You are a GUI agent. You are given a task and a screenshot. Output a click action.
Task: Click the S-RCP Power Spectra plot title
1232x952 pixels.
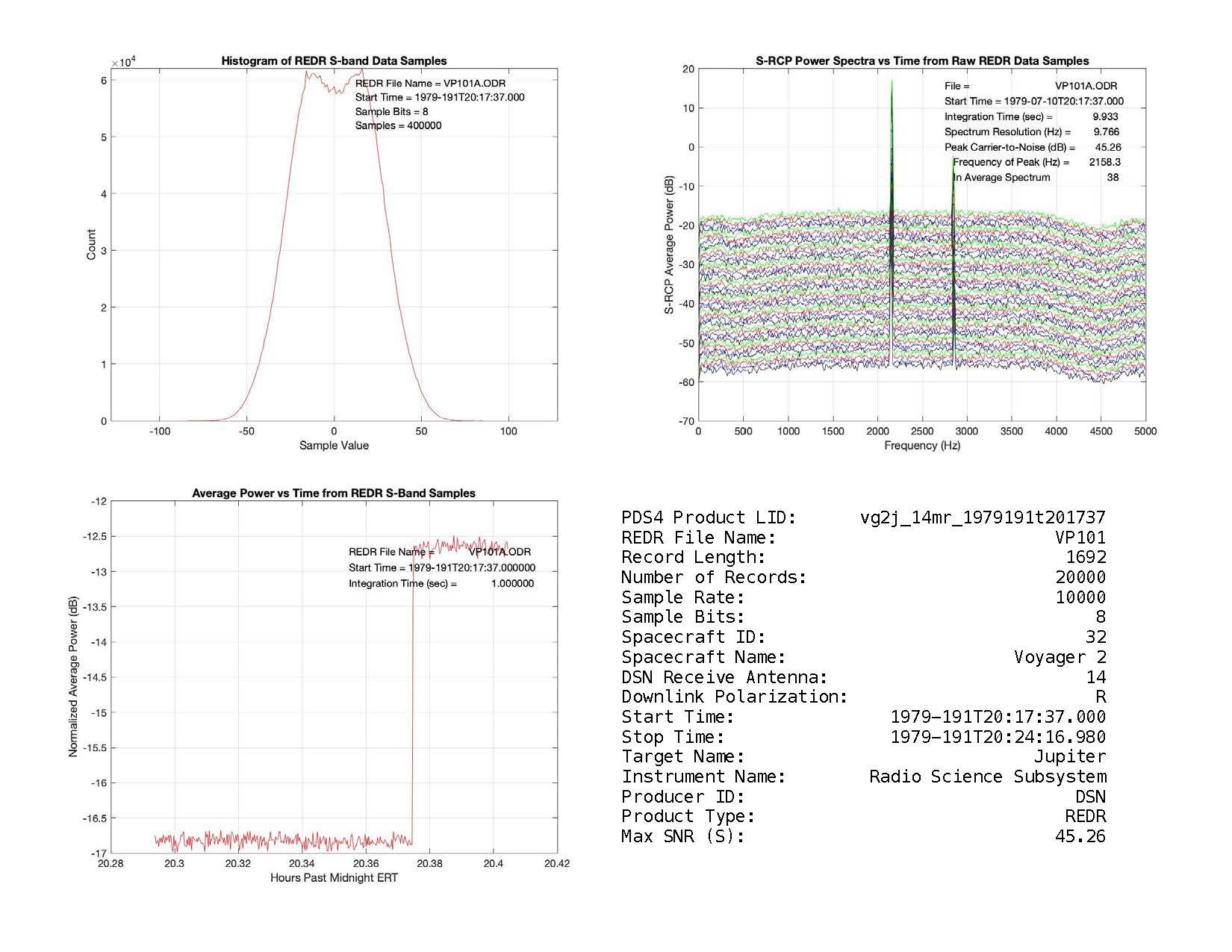point(922,61)
